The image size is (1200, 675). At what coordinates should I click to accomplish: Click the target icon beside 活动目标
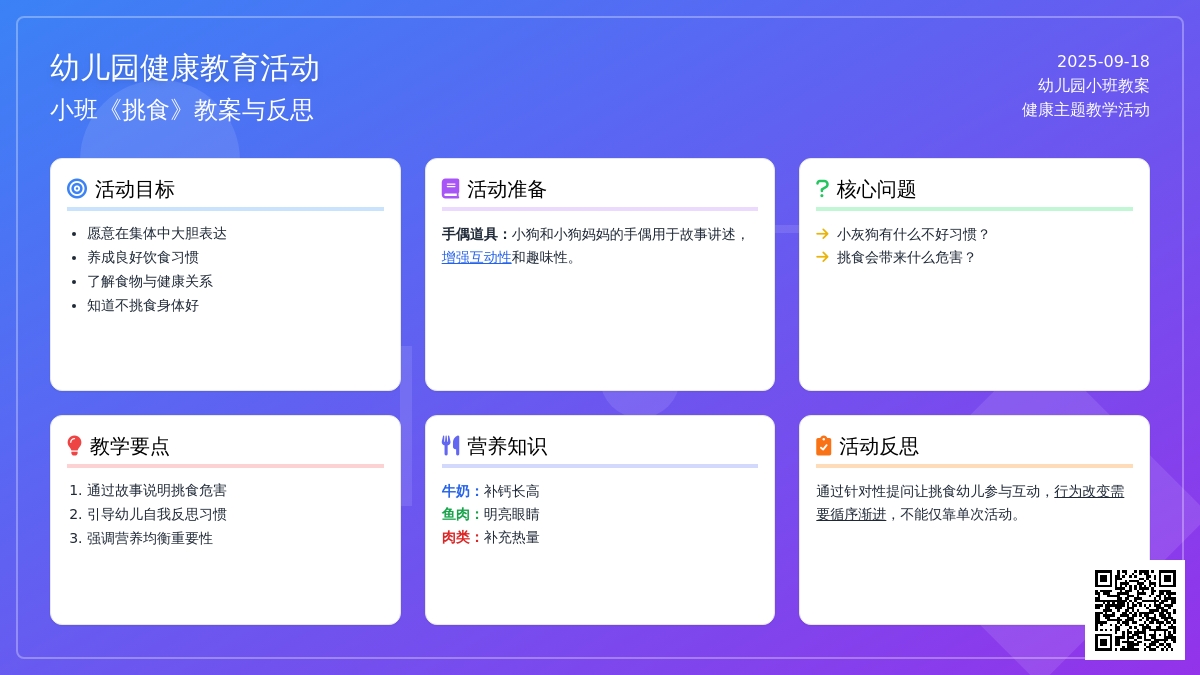[77, 188]
